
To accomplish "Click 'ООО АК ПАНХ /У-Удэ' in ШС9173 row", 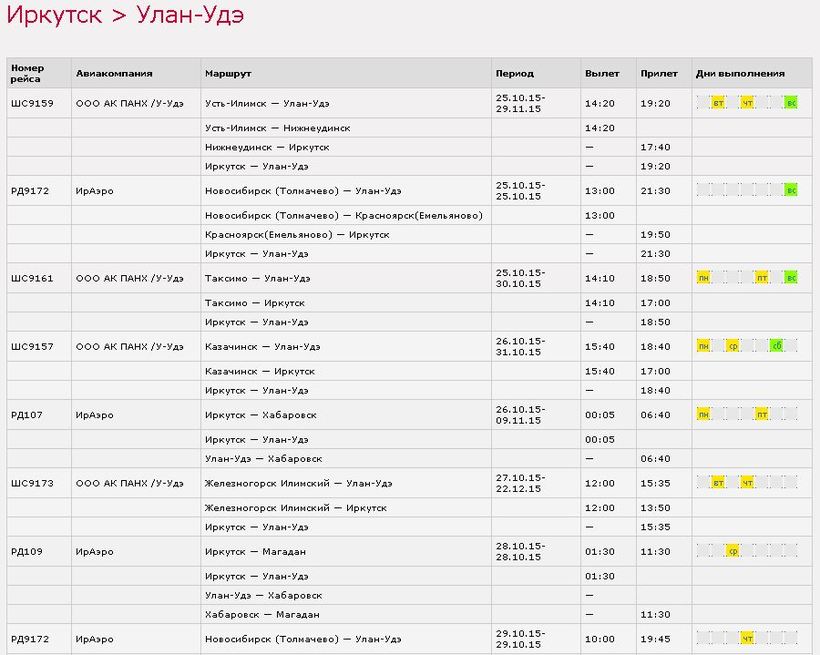I will (x=130, y=483).
